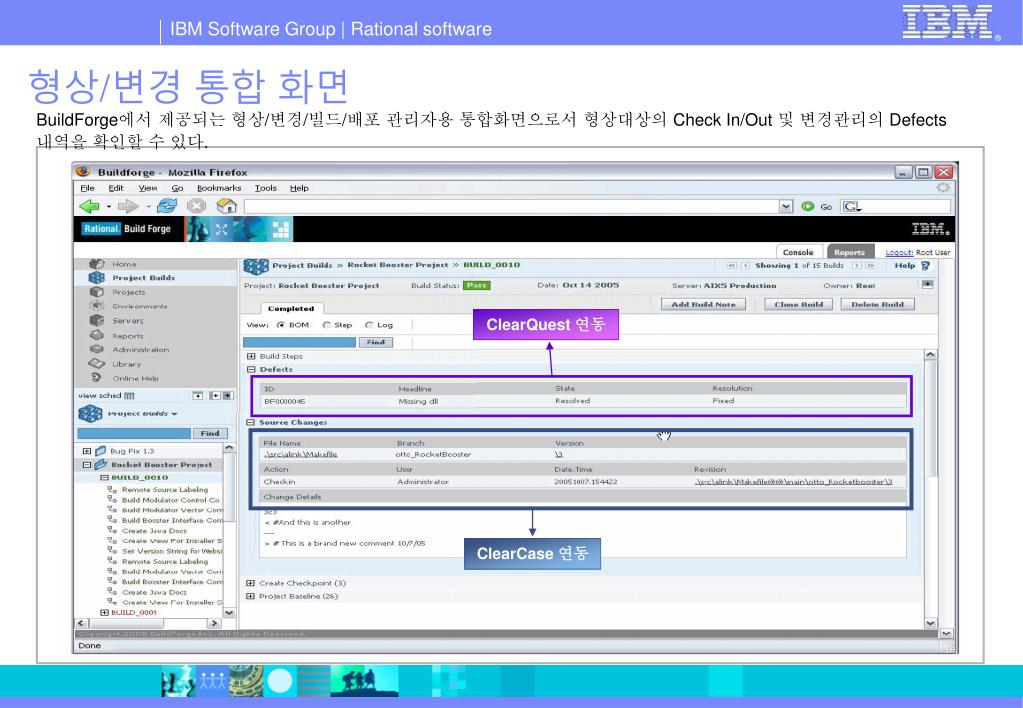
Task: Click Project Builds cube icon in breadcrumb
Action: tap(256, 266)
